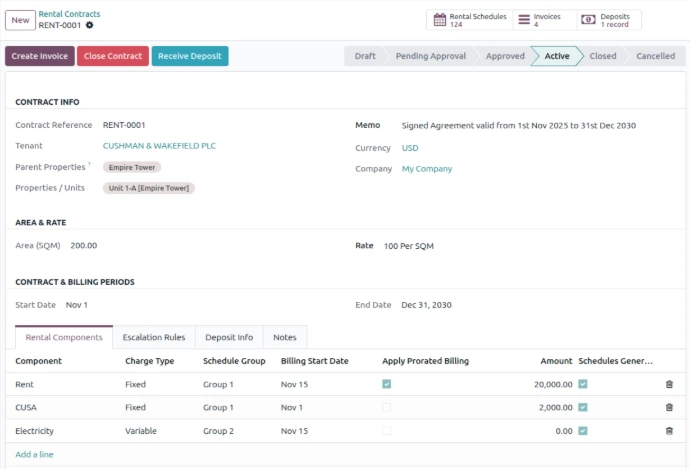The image size is (690, 469).
Task: Delete the CUSA component row
Action: tap(669, 407)
